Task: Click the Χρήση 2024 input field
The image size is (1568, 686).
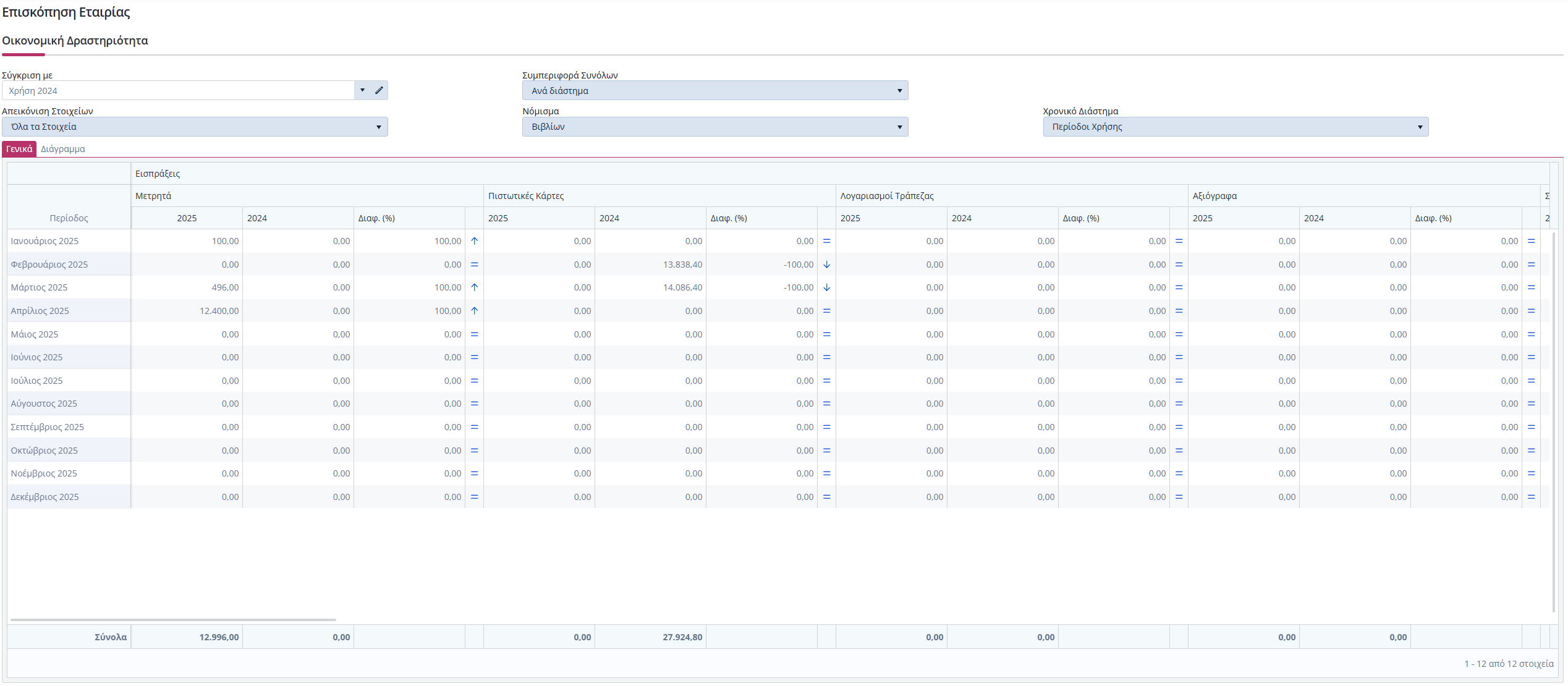Action: tap(179, 90)
